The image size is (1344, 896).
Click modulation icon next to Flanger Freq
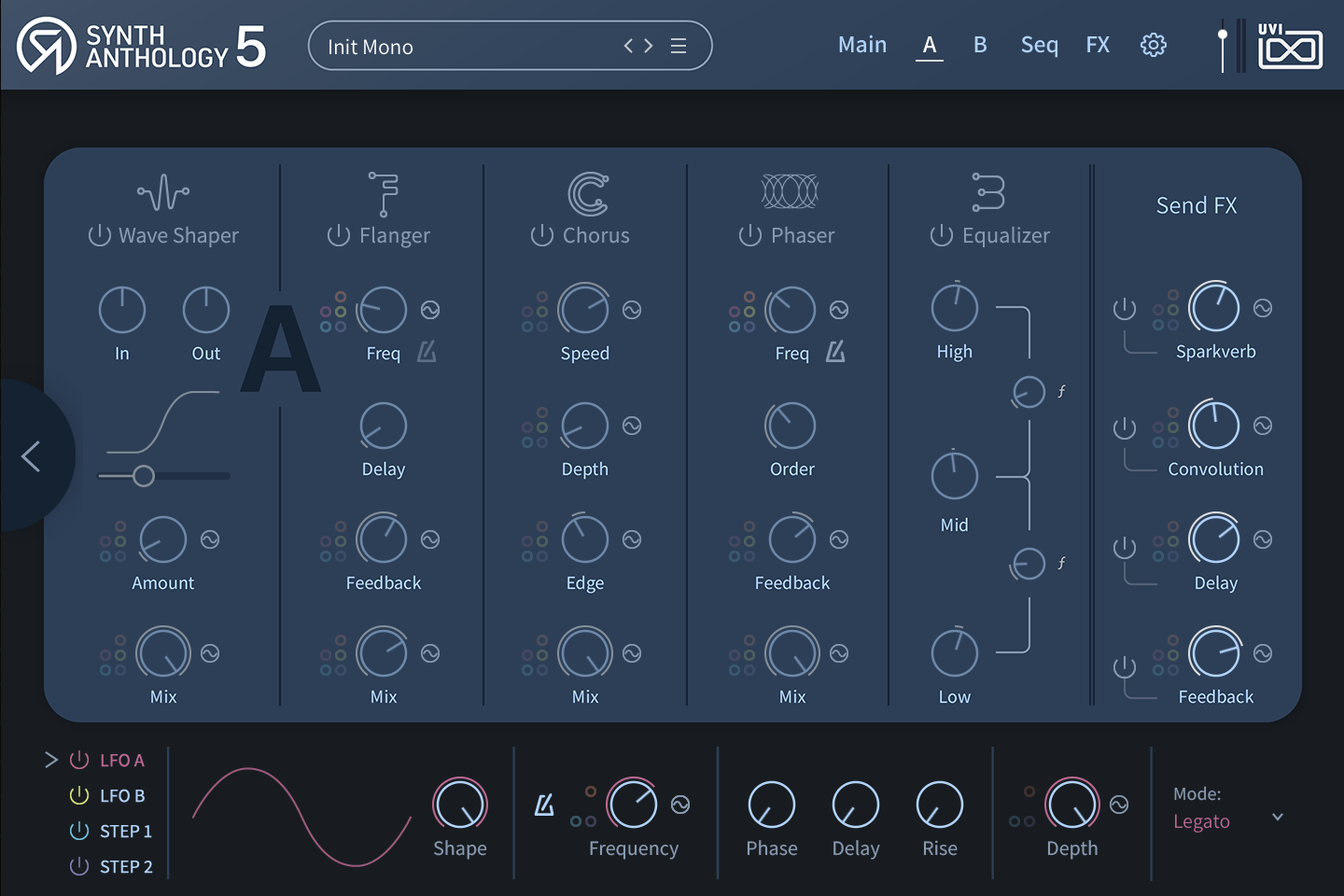(430, 310)
